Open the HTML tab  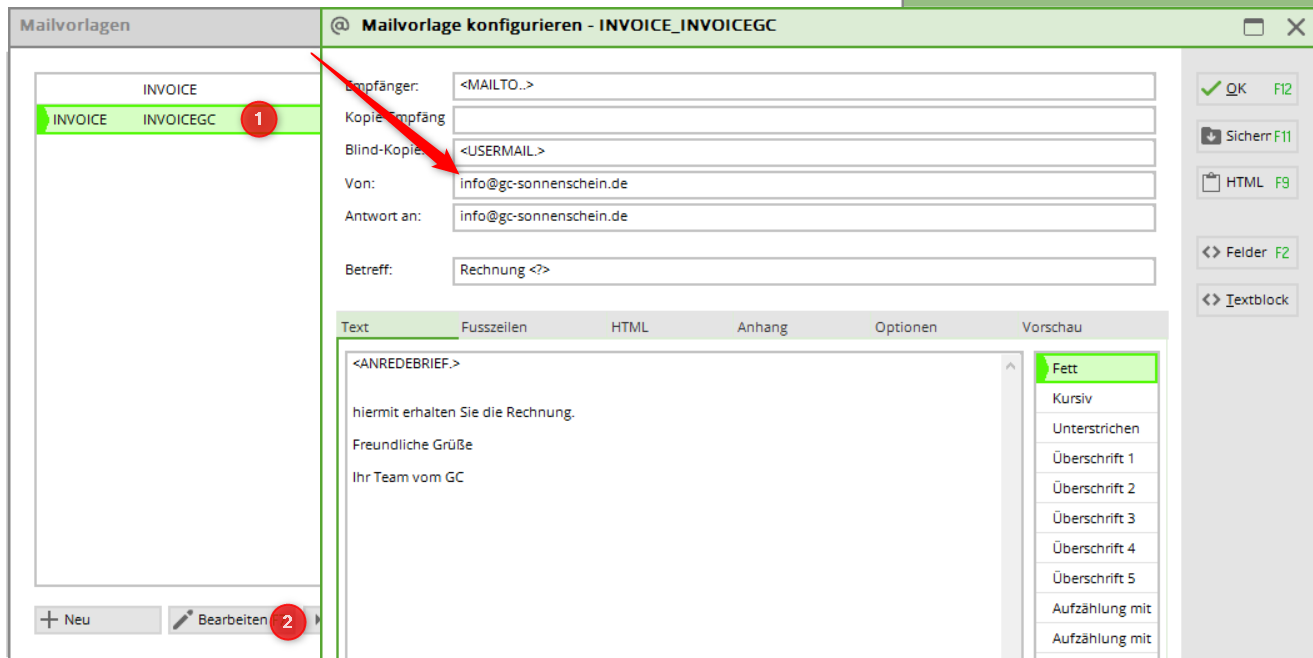pos(630,327)
